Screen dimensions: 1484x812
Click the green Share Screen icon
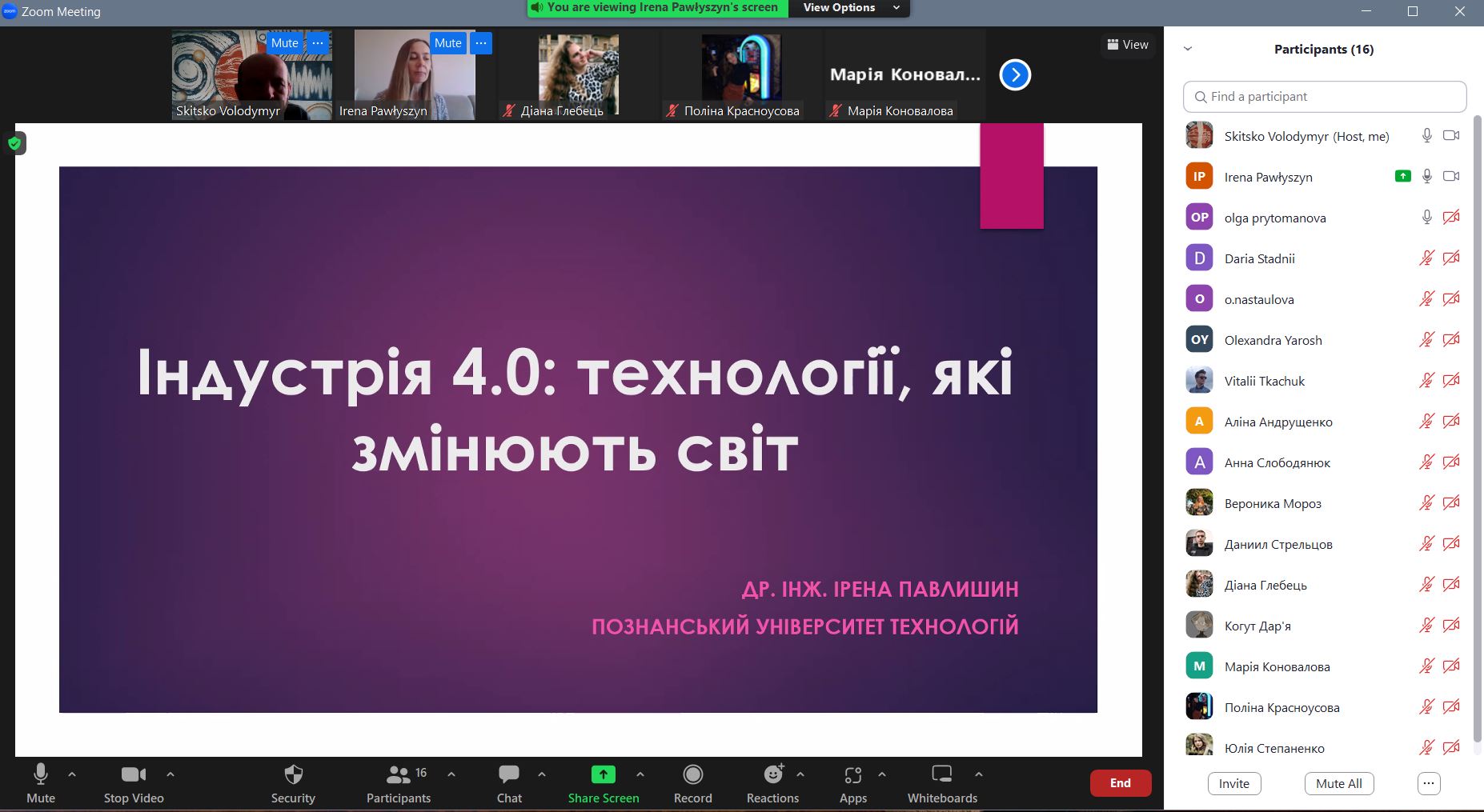[x=603, y=774]
